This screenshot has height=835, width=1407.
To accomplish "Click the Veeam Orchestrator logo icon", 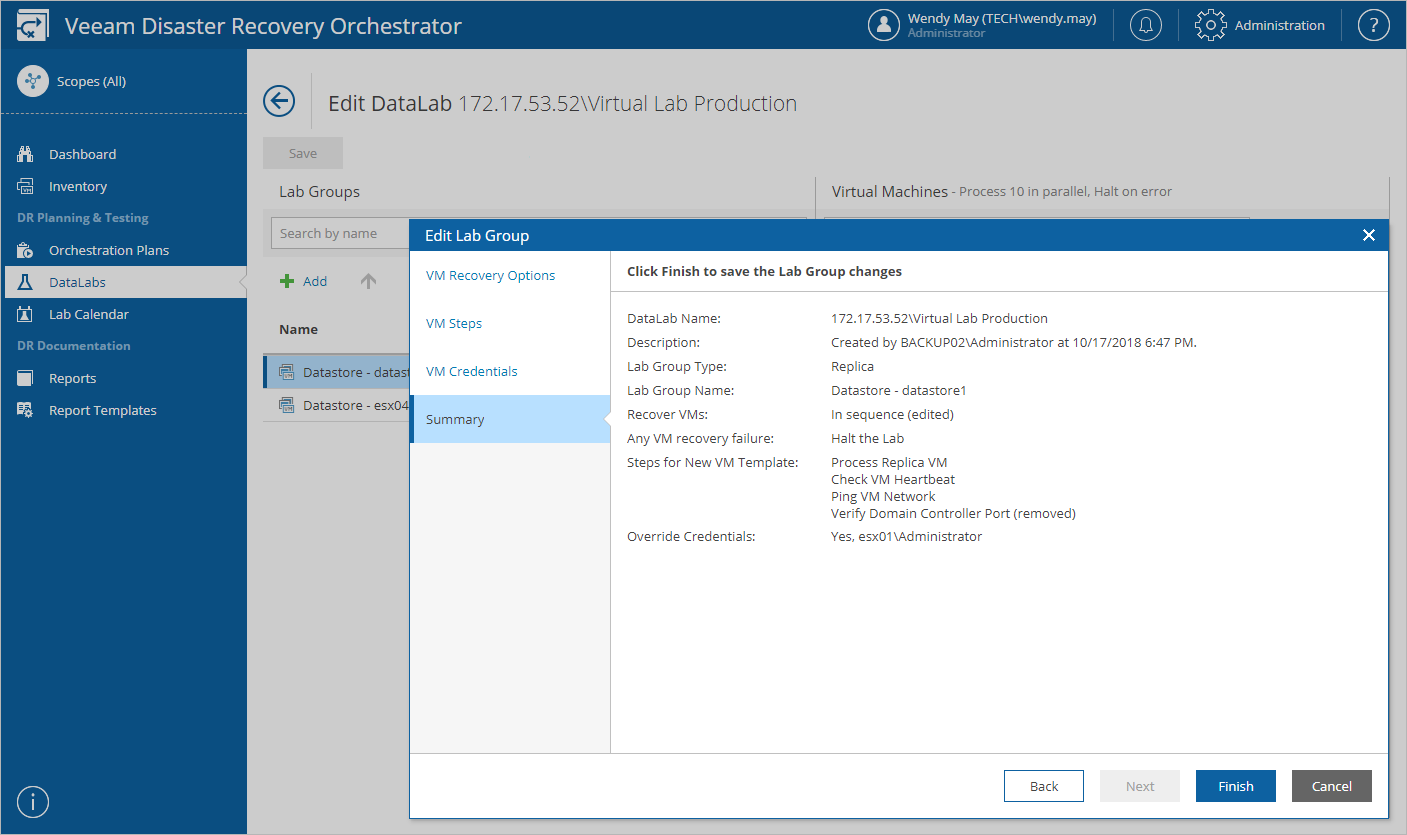I will [33, 26].
